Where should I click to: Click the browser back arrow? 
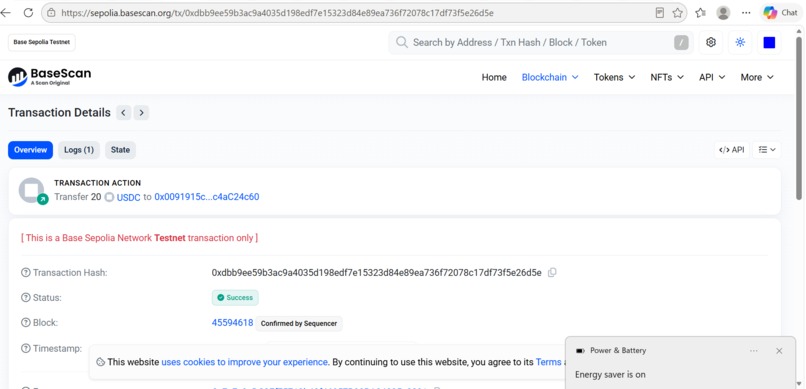pyautogui.click(x=5, y=13)
